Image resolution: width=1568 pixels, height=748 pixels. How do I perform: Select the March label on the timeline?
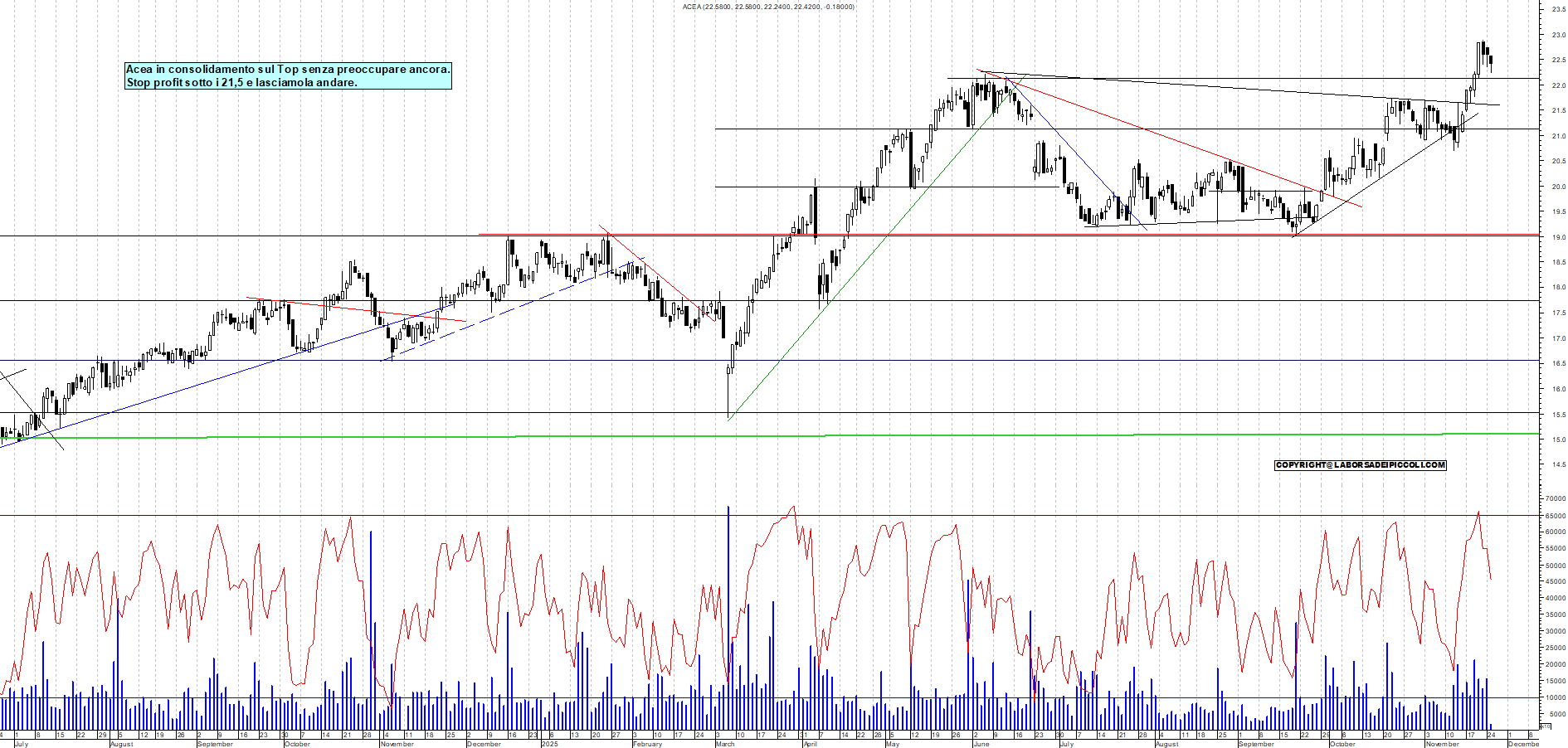coord(726,745)
